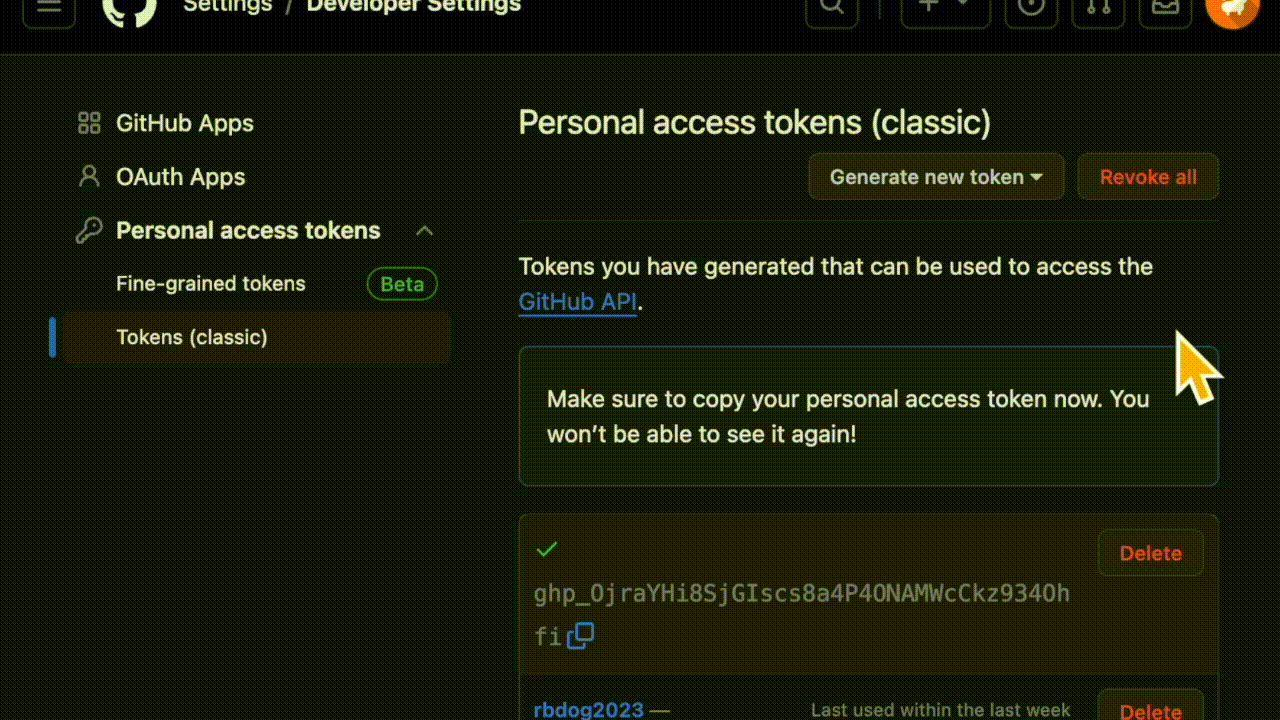Copy the new token to clipboard
Viewport: 1280px width, 720px height.
click(x=581, y=635)
